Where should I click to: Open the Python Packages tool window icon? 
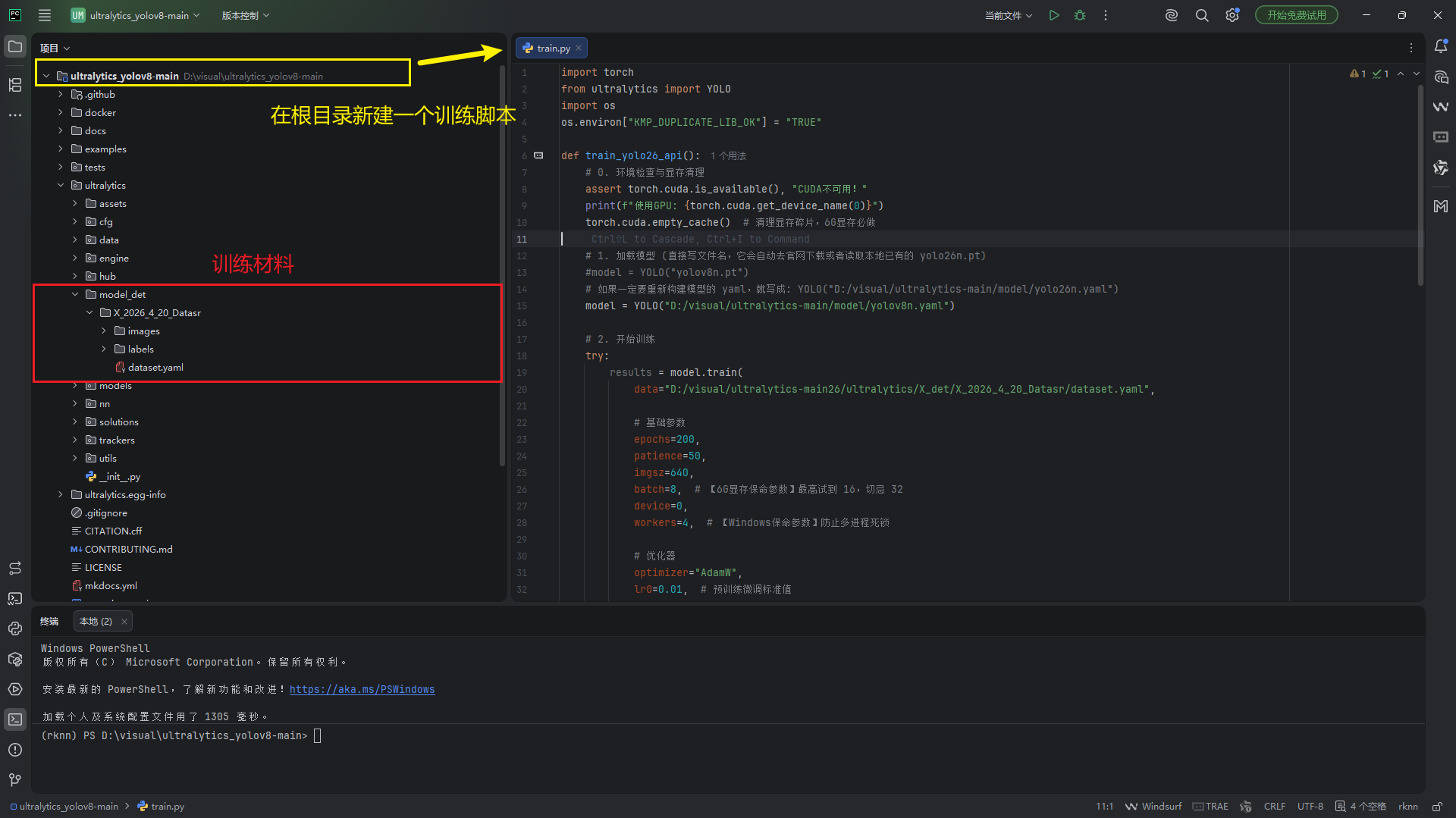point(15,659)
